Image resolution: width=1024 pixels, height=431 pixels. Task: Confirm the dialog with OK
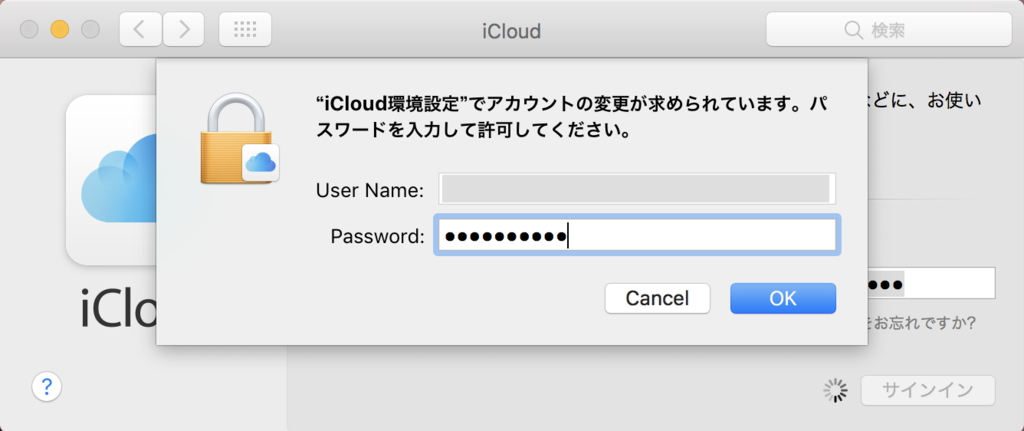[782, 298]
